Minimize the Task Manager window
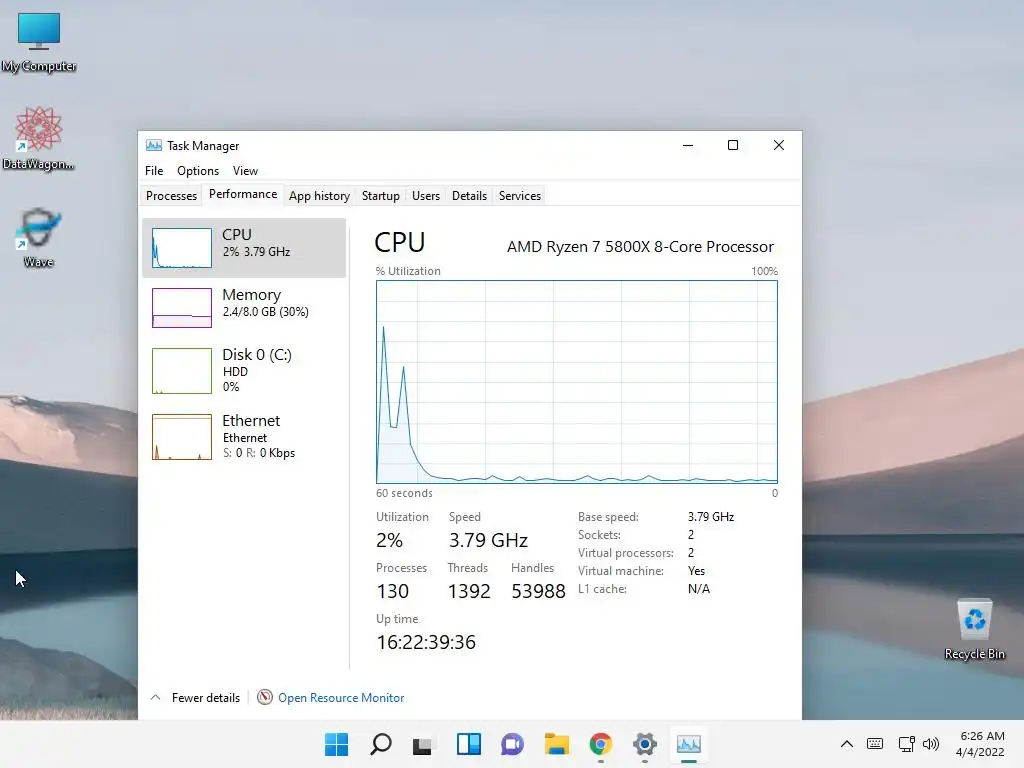 (x=688, y=145)
